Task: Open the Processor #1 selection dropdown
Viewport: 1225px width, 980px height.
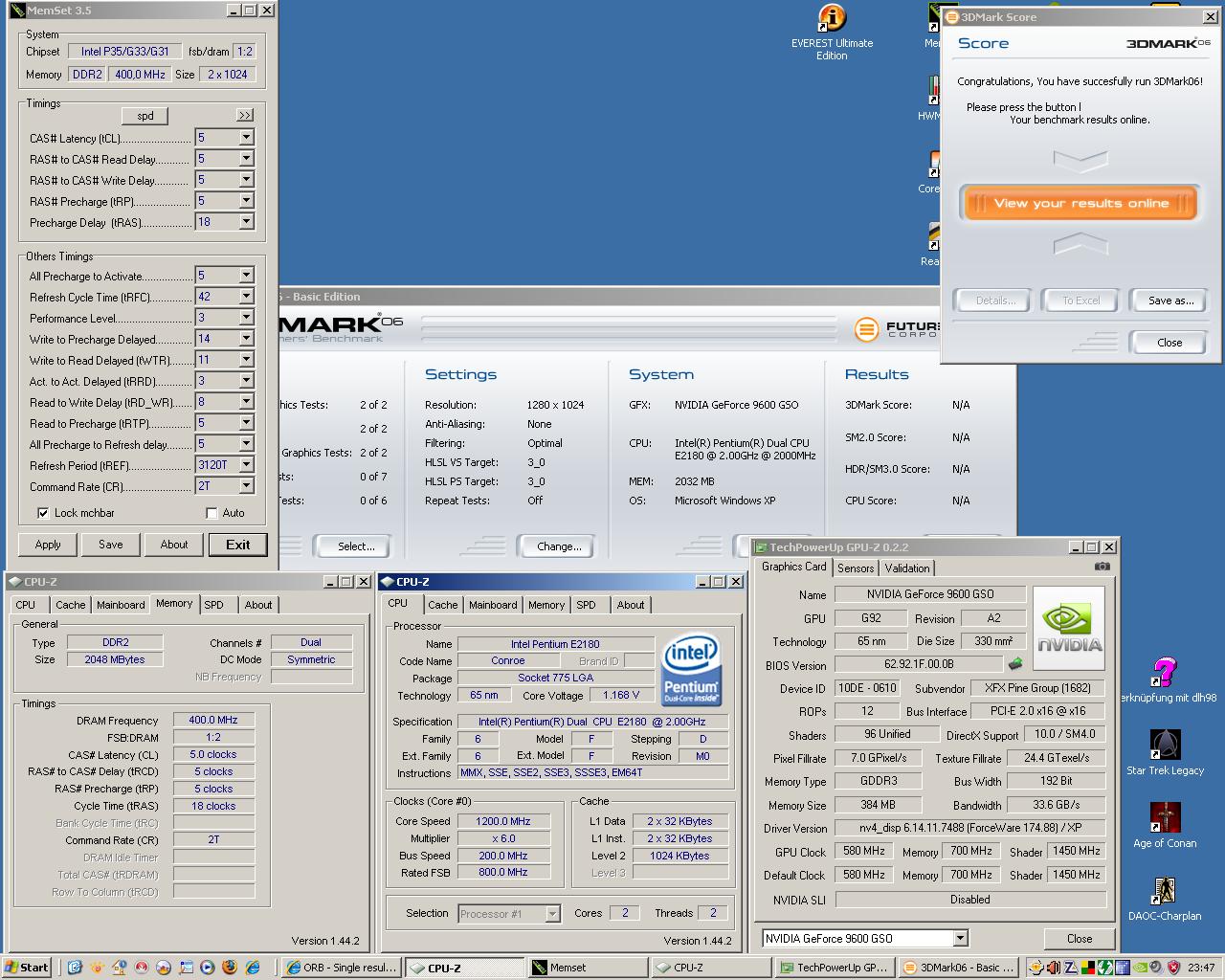Action: click(552, 914)
